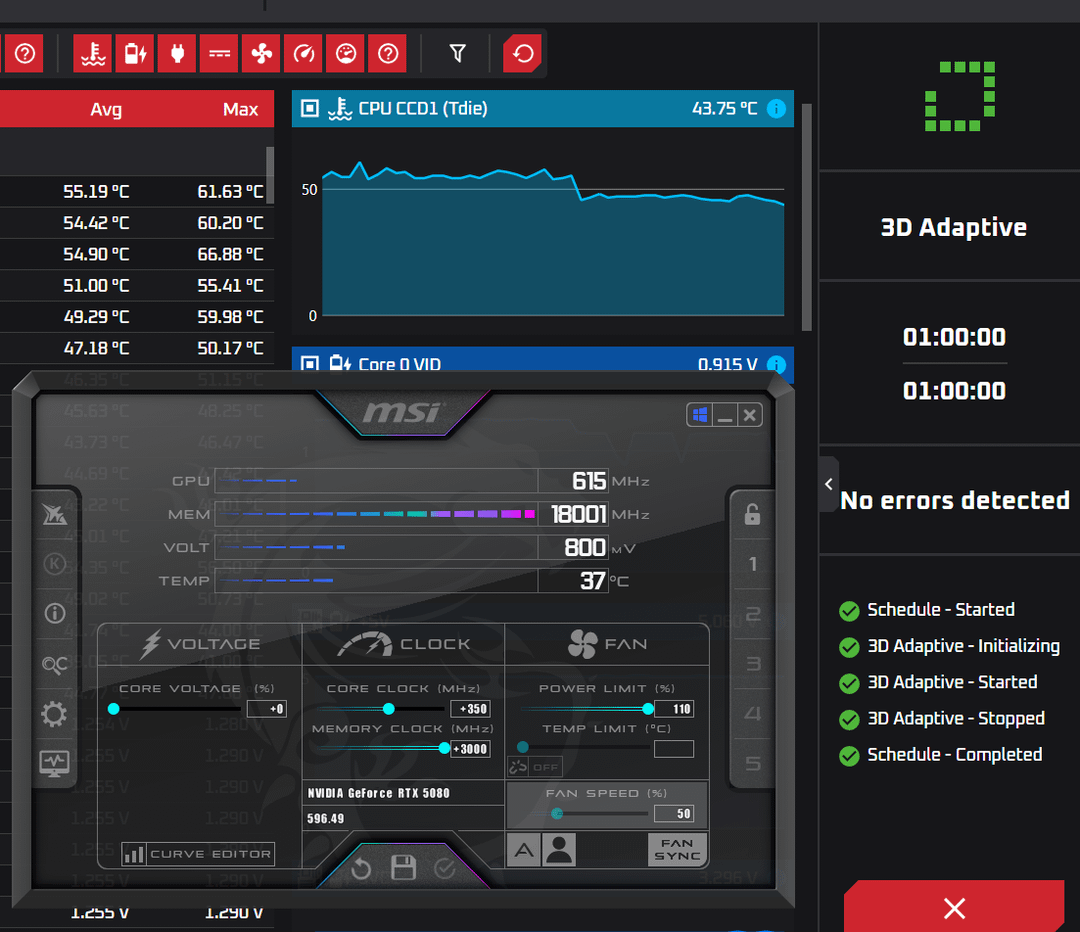The width and height of the screenshot is (1080, 932).
Task: Sort by Avg column header
Action: point(106,110)
